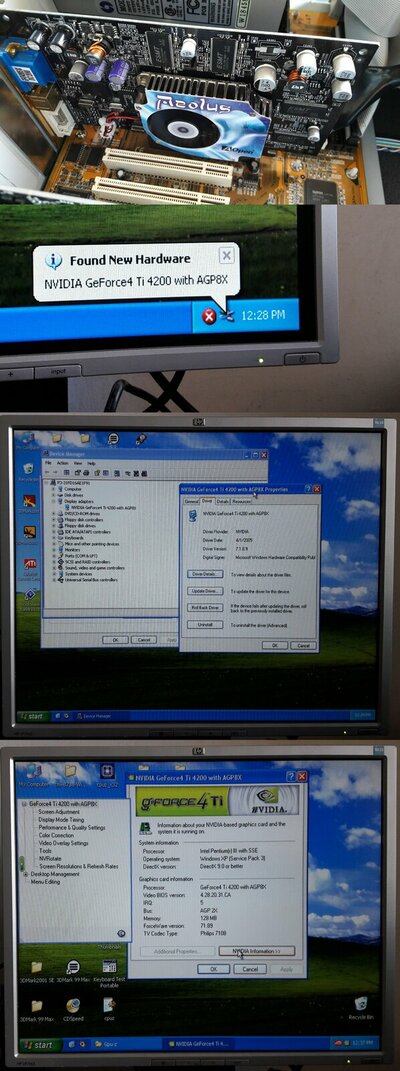
Task: Select Universal Serial Bus controllers
Action: pyautogui.click(x=91, y=580)
